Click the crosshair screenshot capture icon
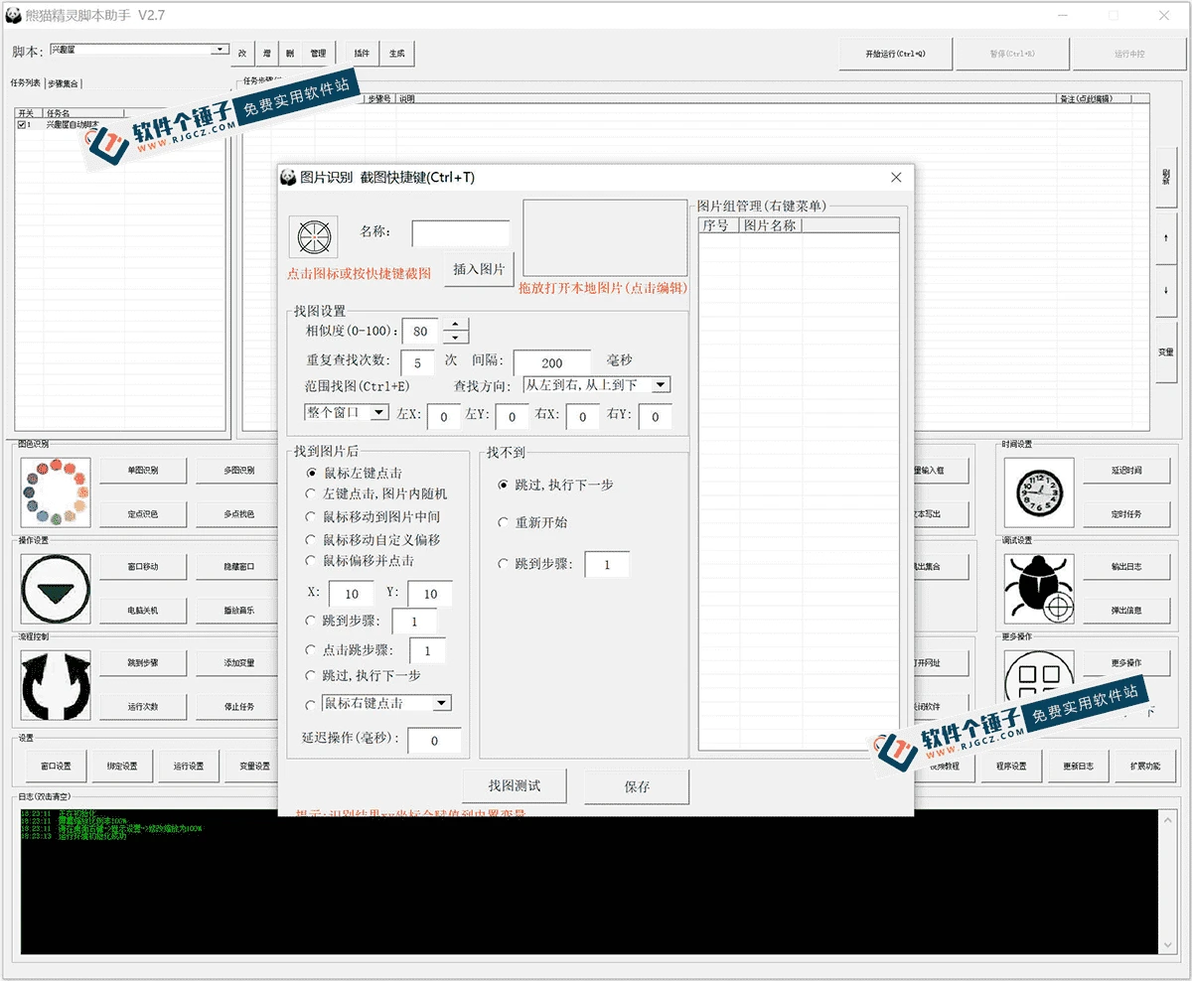The image size is (1192, 981). pyautogui.click(x=314, y=237)
